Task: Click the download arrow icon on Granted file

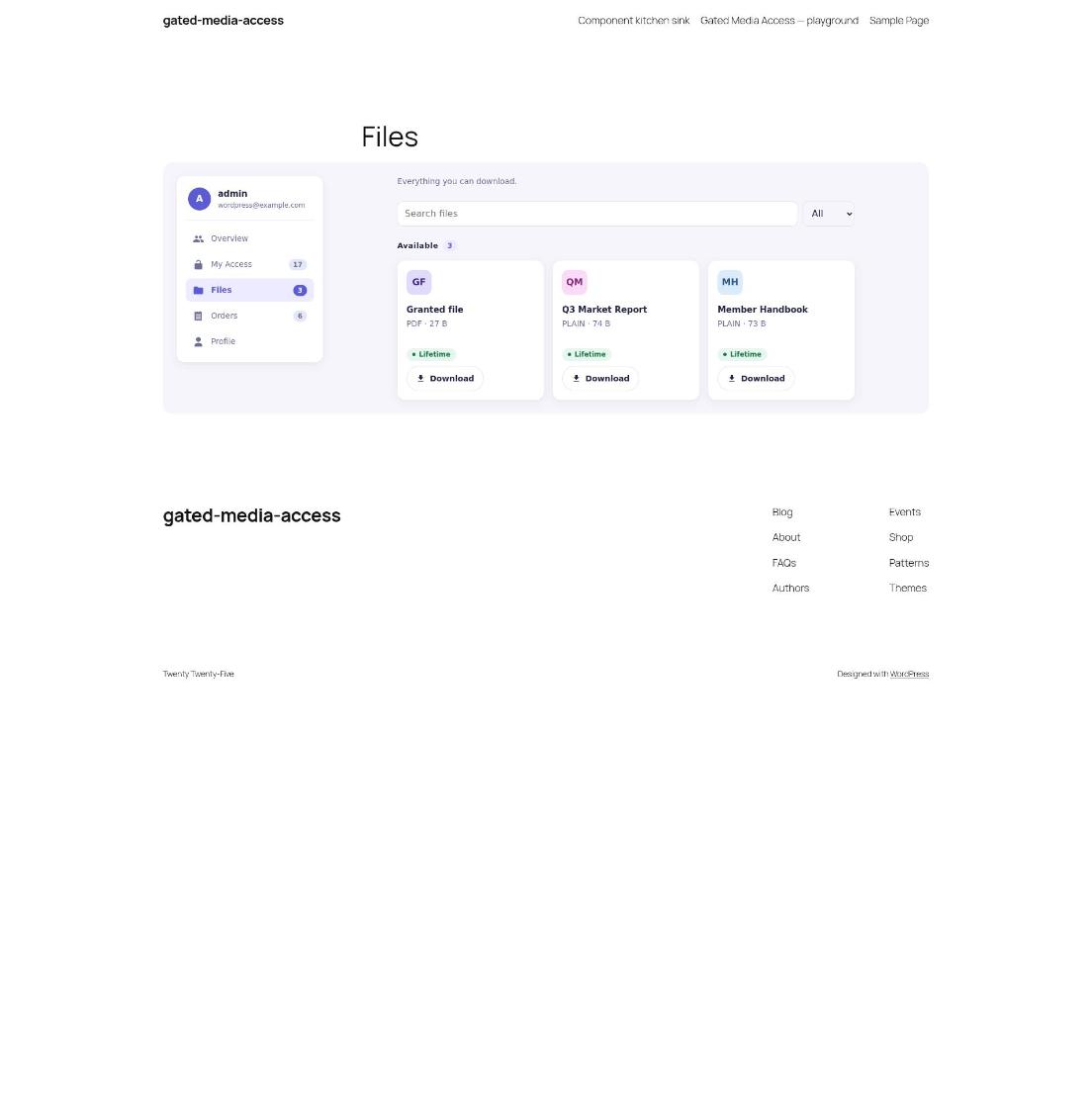Action: click(420, 379)
